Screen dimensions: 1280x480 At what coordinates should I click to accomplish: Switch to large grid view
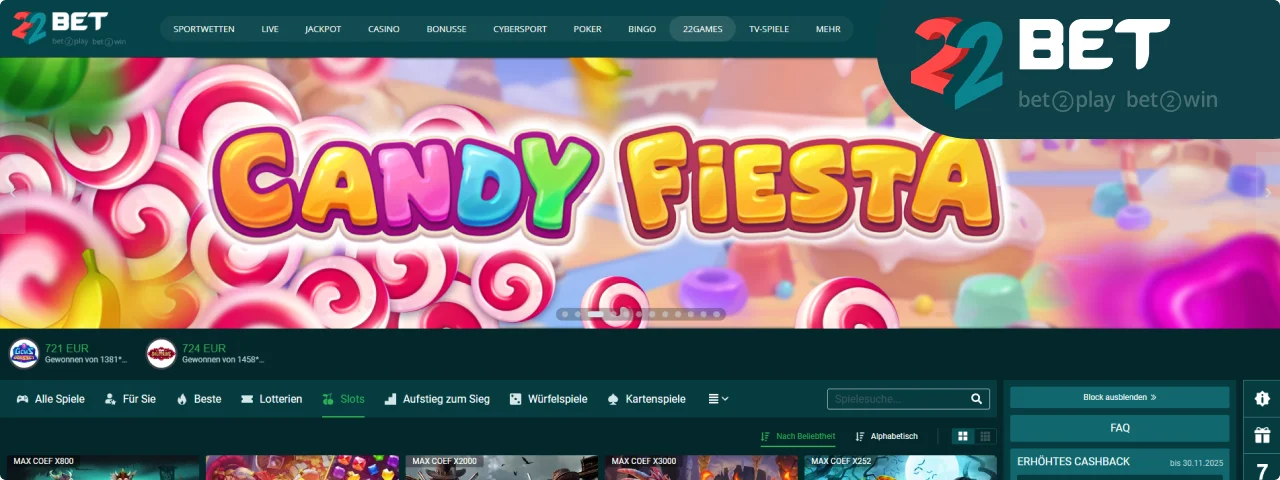pyautogui.click(x=963, y=437)
